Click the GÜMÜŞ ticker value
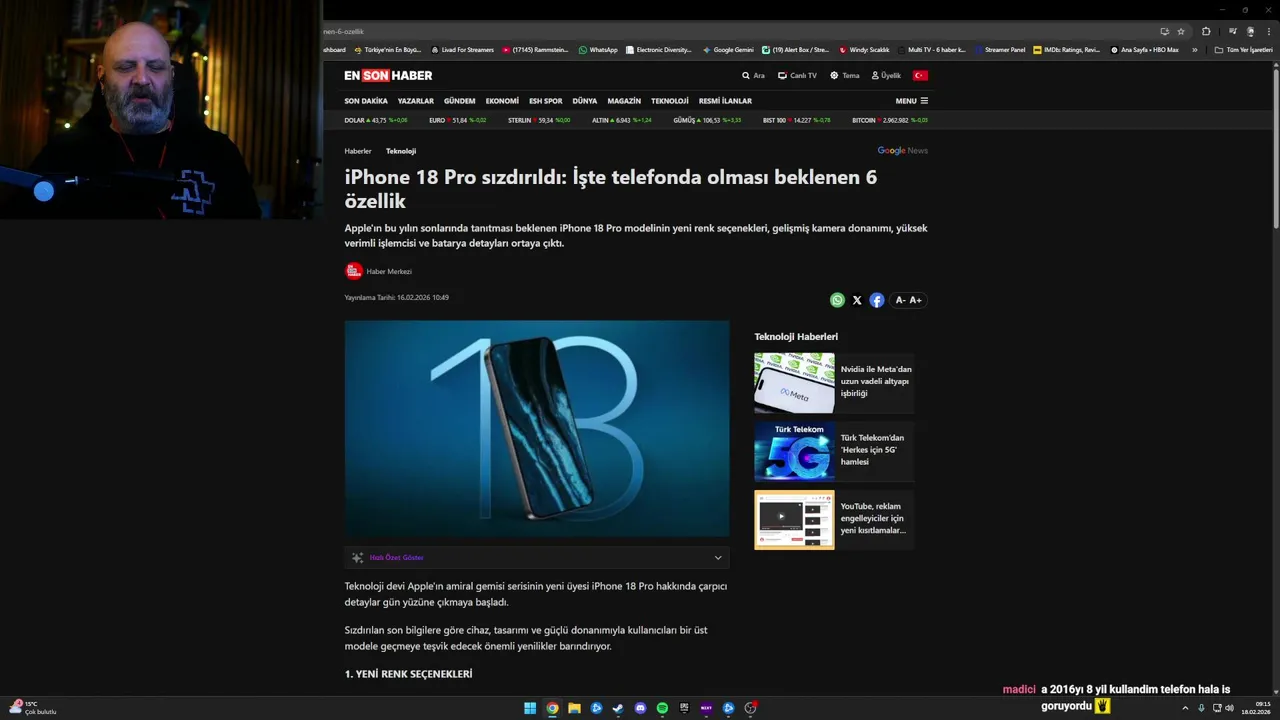Screen dimensions: 1280x720 (711, 120)
